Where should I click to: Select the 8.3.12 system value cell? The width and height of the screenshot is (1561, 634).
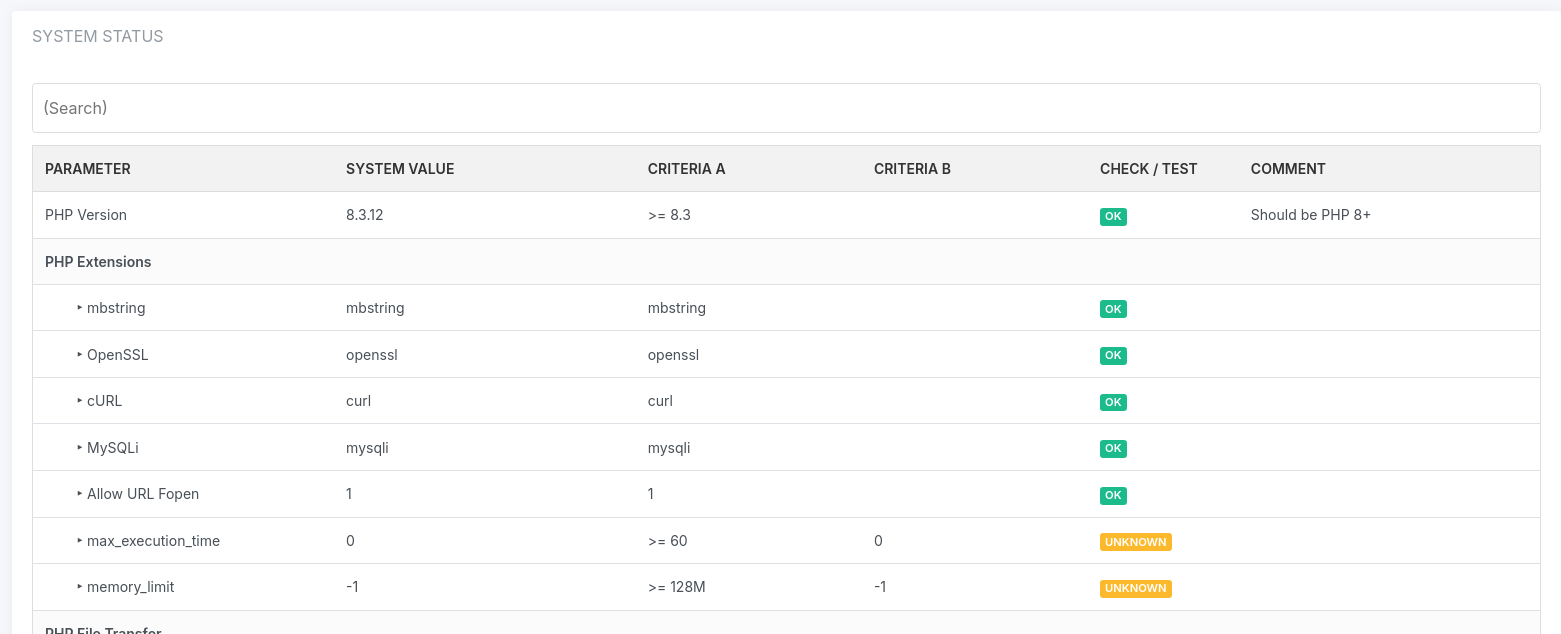point(365,215)
